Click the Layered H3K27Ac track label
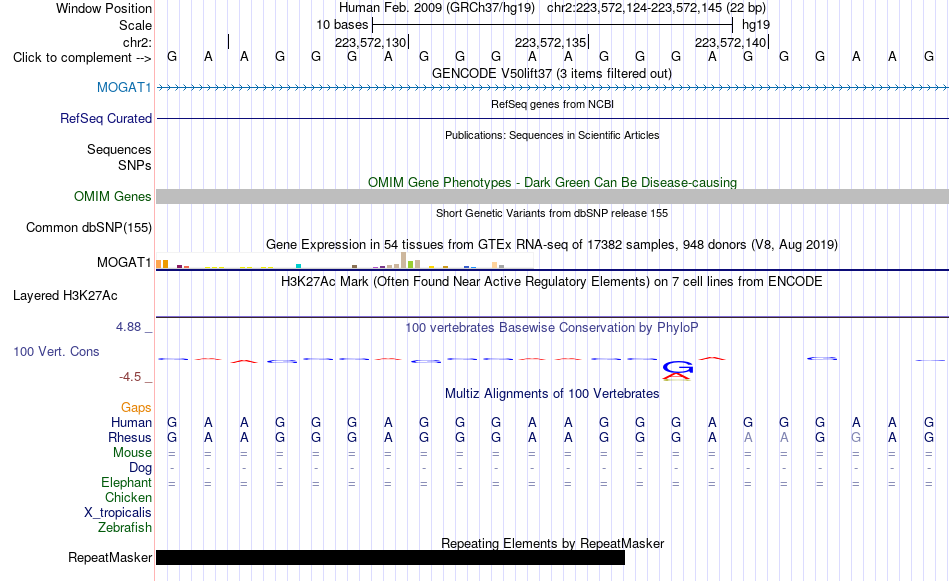The height and width of the screenshot is (581, 950). pyautogui.click(x=65, y=296)
